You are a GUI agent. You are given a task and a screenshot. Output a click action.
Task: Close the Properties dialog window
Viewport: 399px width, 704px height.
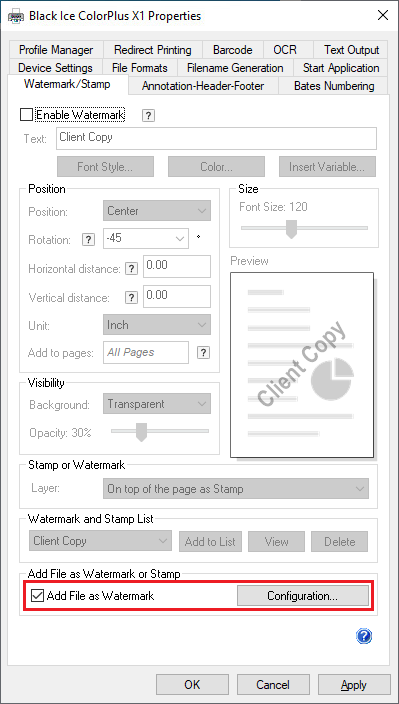pos(383,15)
